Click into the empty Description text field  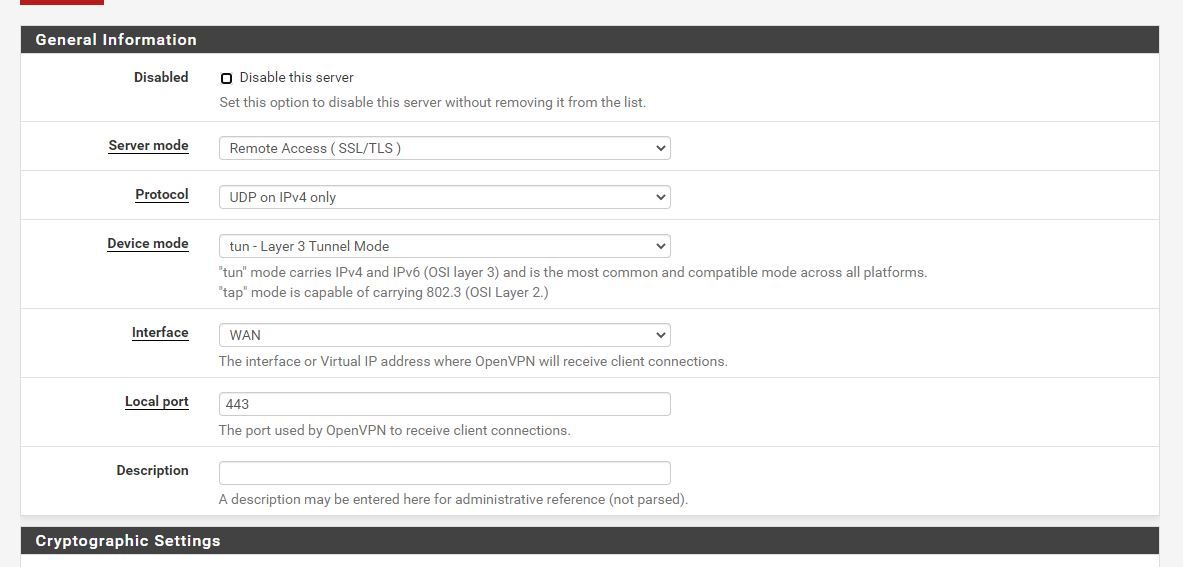444,473
